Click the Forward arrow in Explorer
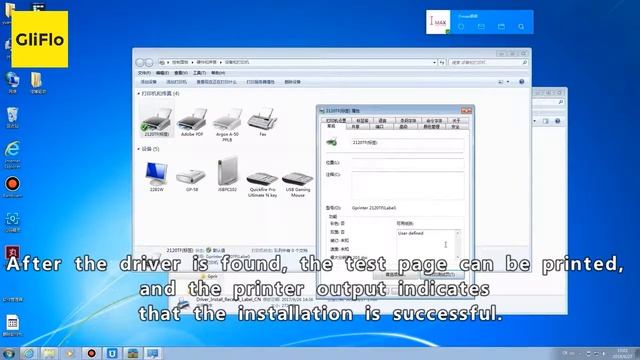 (149, 62)
